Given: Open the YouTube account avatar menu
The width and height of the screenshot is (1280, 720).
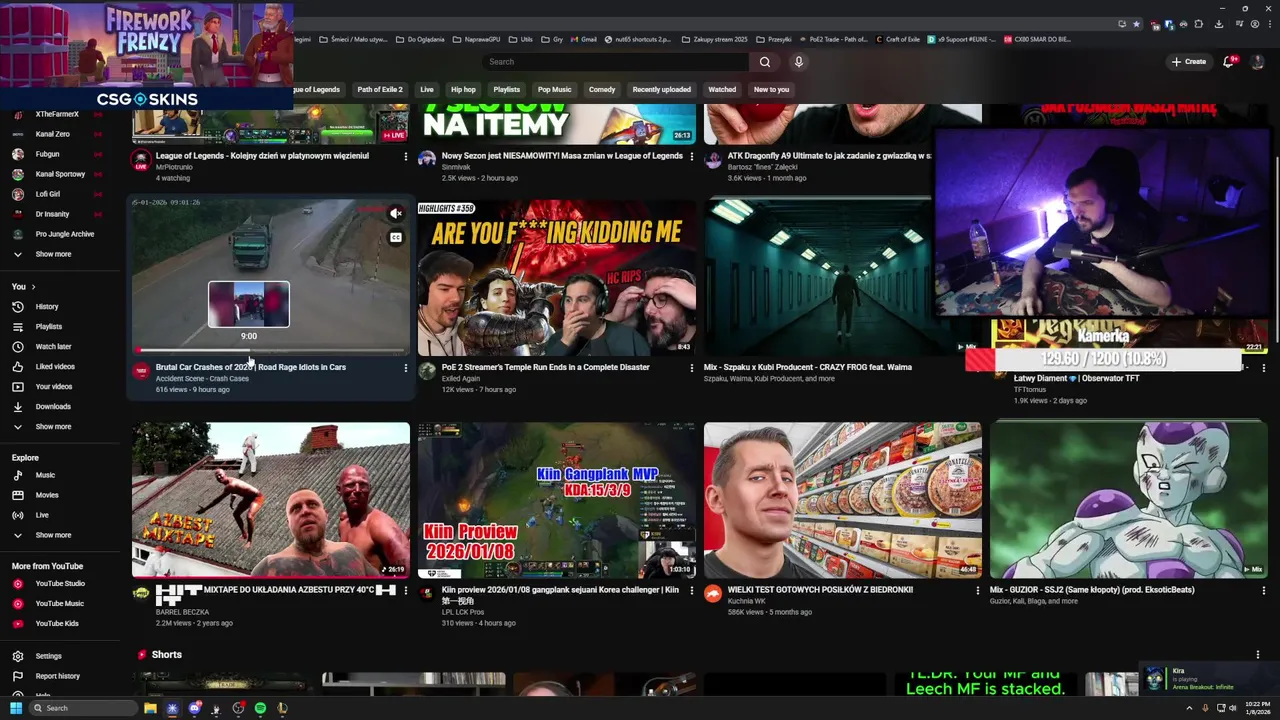Looking at the screenshot, I should tap(1258, 62).
